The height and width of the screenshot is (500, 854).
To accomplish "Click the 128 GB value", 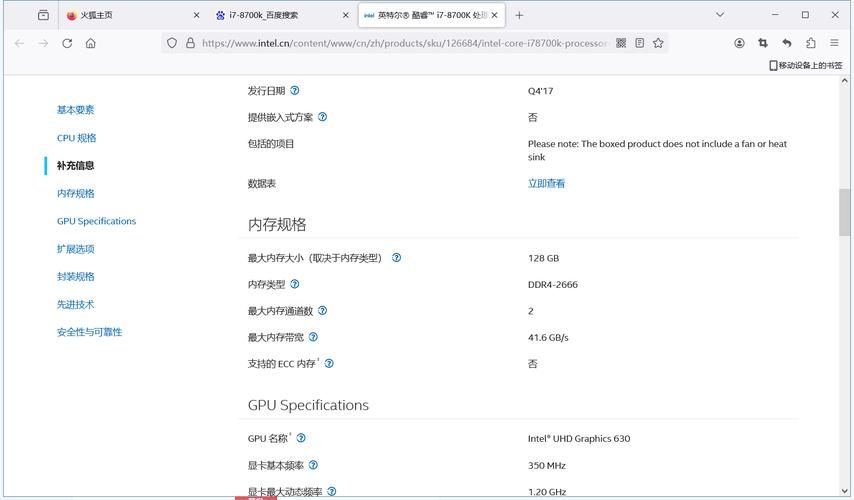I will (x=544, y=258).
